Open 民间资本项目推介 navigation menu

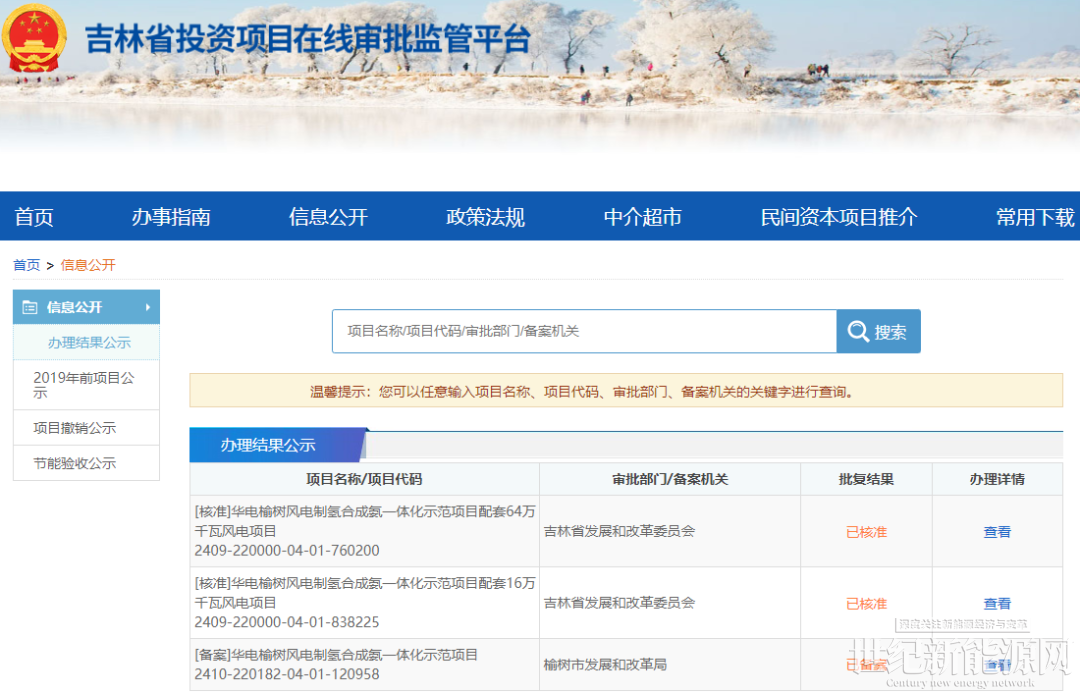tap(839, 217)
